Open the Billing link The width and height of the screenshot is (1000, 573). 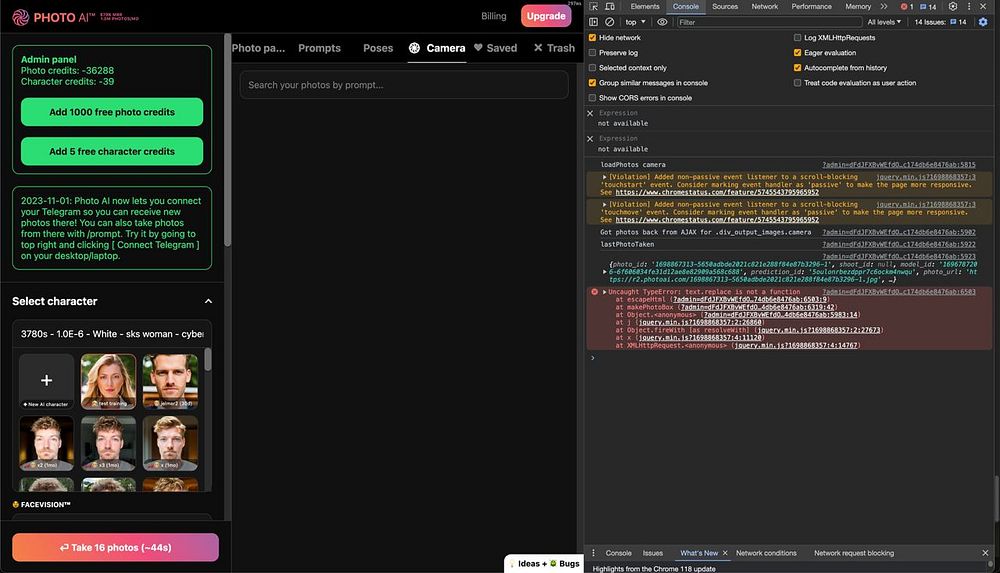point(494,16)
